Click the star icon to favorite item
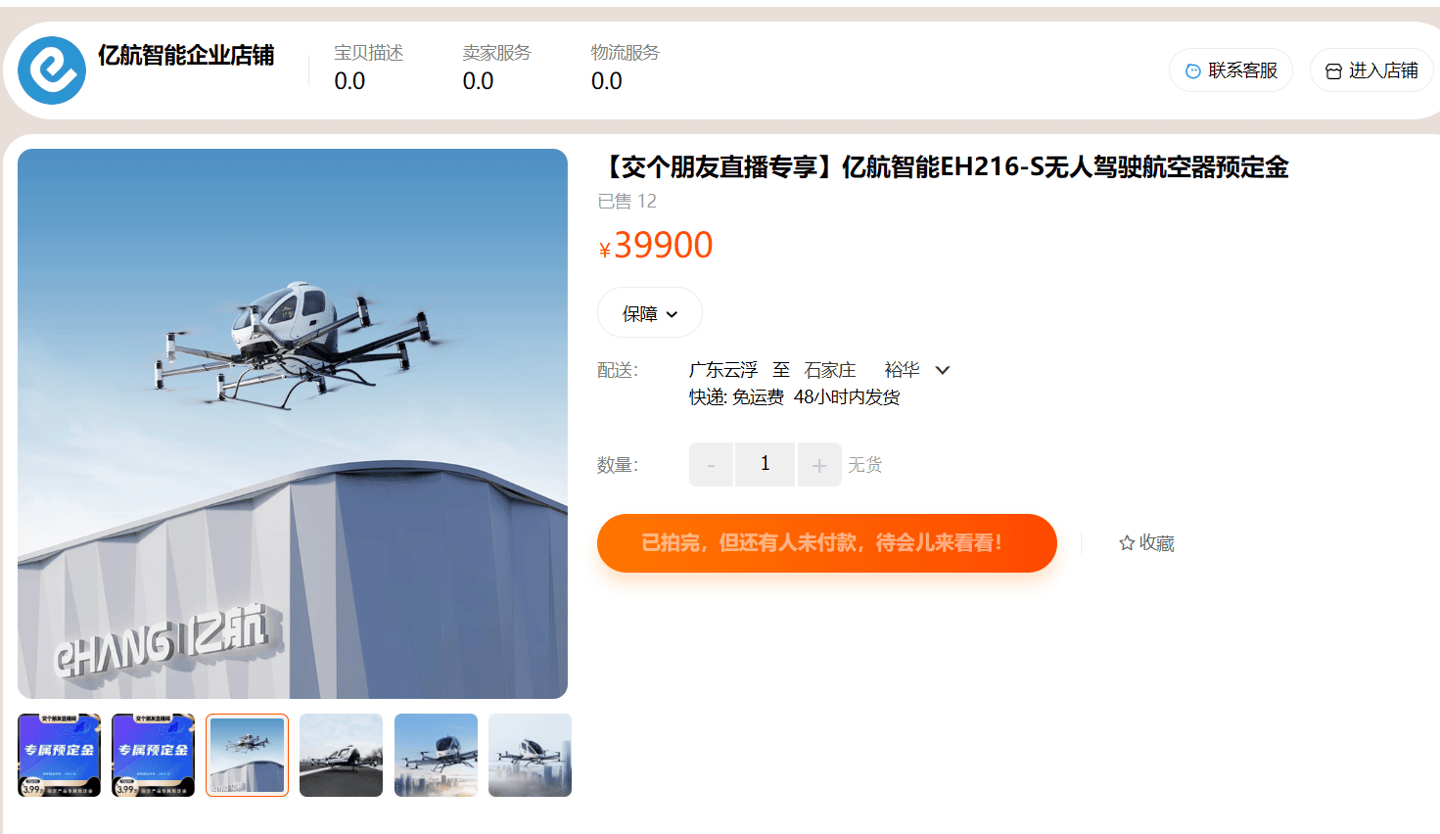The height and width of the screenshot is (834, 1440). (1127, 543)
